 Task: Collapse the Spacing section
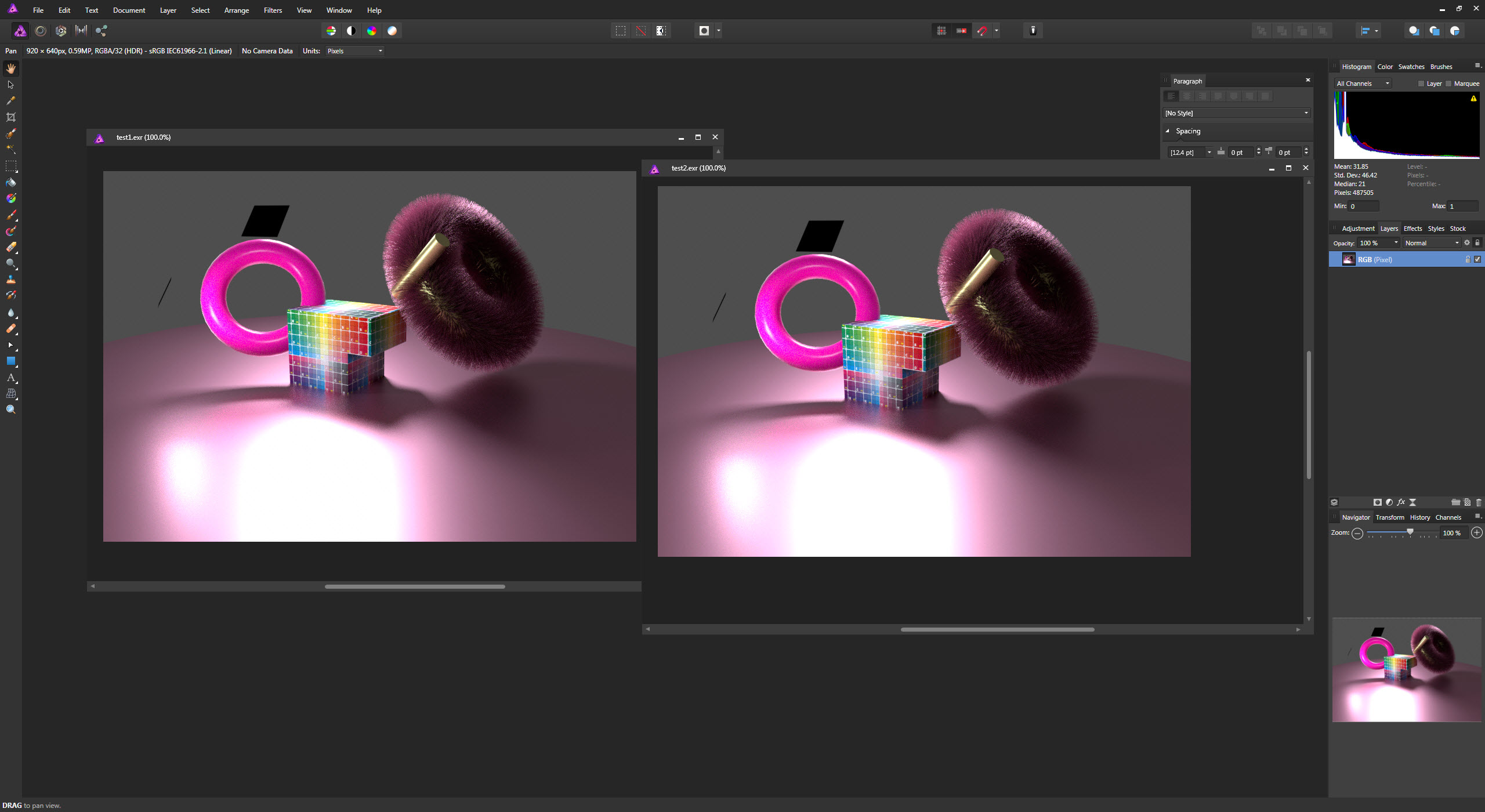click(1168, 131)
